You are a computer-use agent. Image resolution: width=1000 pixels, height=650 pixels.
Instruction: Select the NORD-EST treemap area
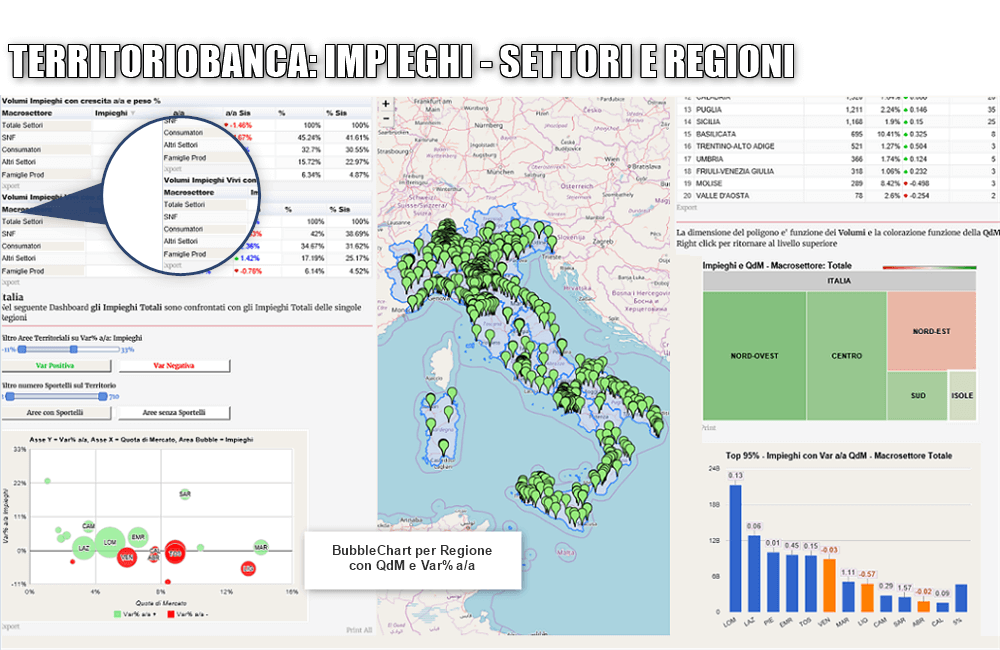(931, 331)
